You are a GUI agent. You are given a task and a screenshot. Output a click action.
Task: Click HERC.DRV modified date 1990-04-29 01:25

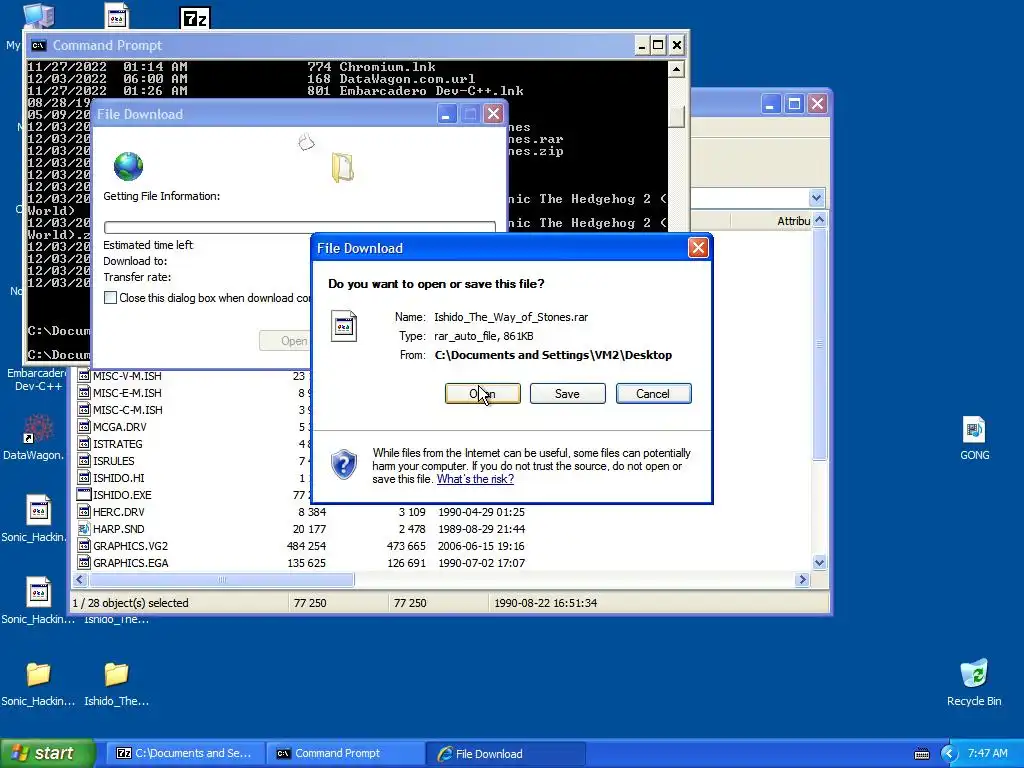pyautogui.click(x=481, y=512)
